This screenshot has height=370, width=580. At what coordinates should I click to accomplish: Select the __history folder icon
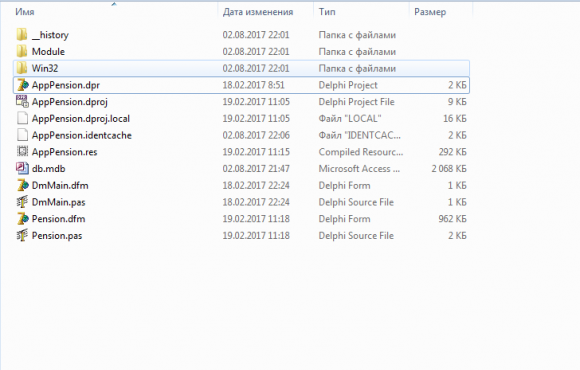pos(22,34)
